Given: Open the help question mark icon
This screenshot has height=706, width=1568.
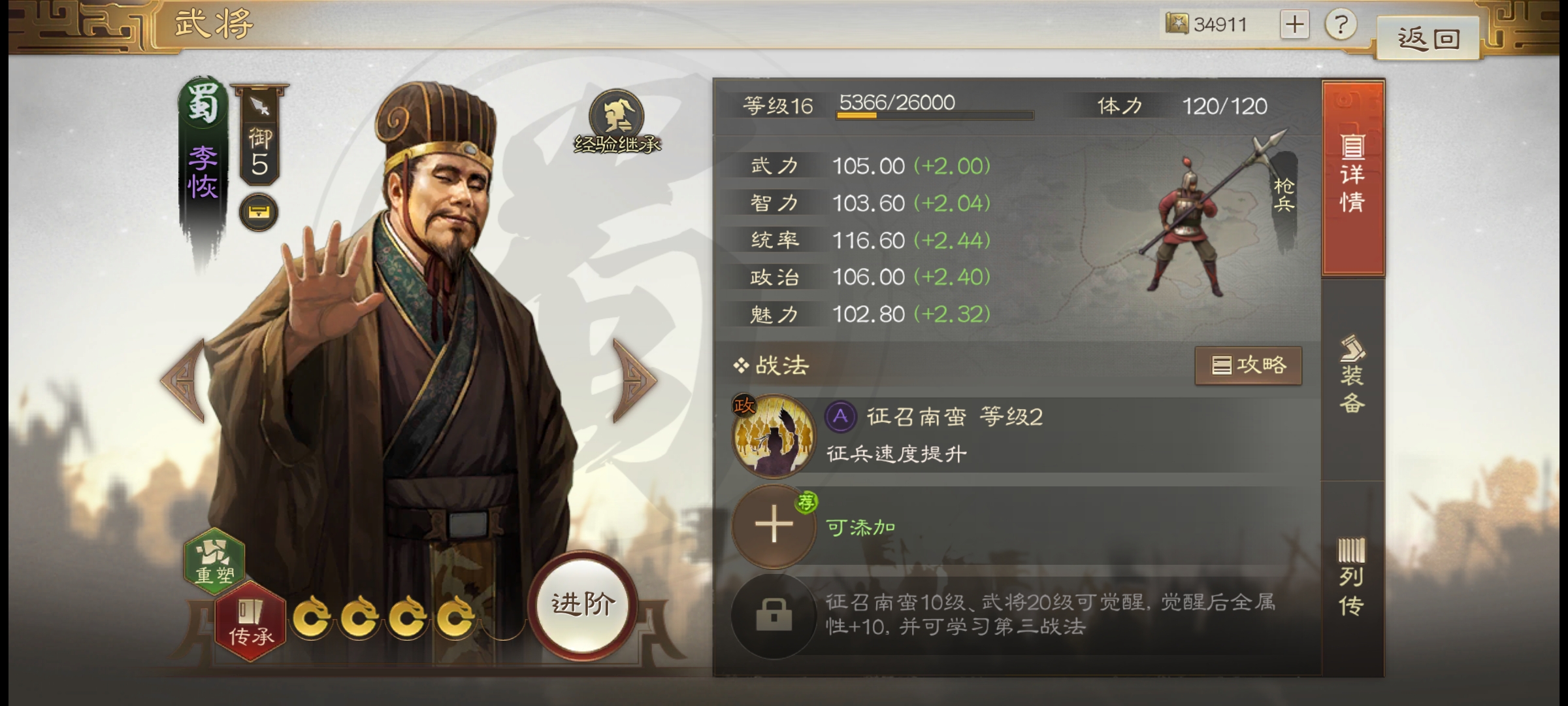Looking at the screenshot, I should [x=1340, y=25].
